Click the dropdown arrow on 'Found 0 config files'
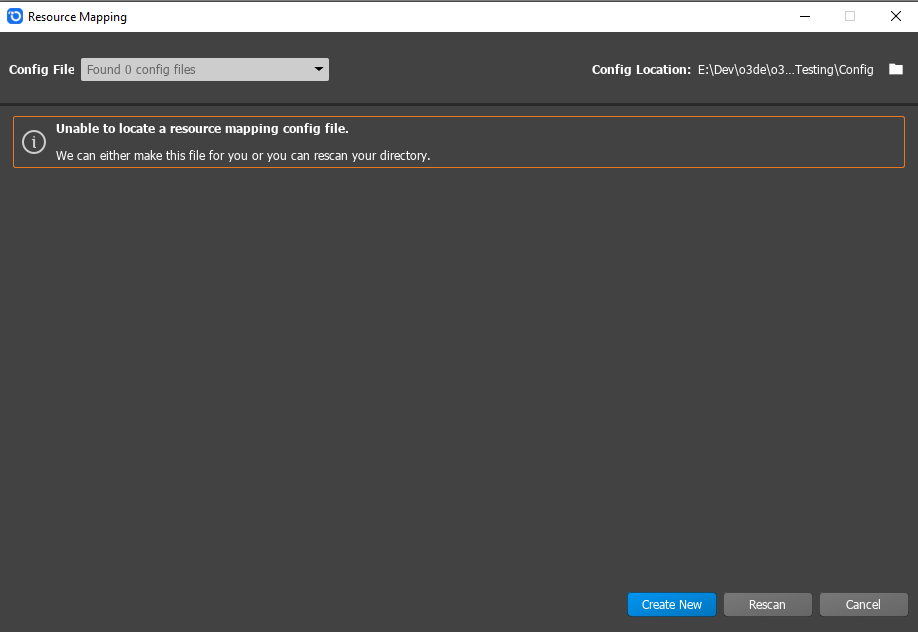 (318, 69)
